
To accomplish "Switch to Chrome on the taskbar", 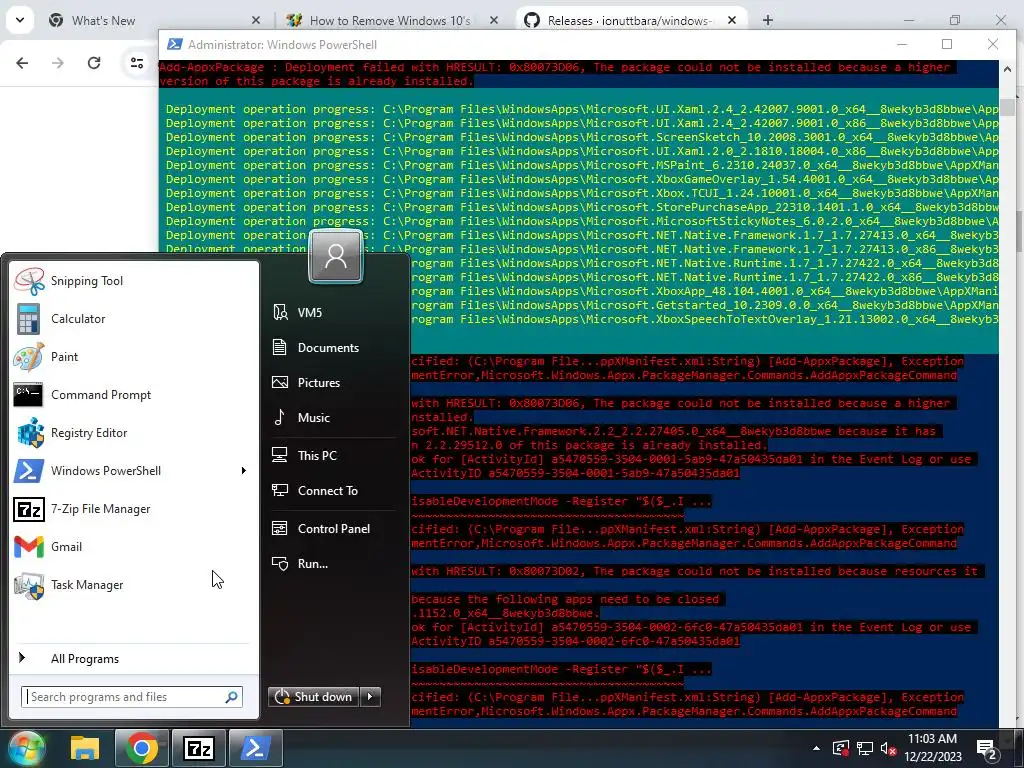I will [x=142, y=748].
